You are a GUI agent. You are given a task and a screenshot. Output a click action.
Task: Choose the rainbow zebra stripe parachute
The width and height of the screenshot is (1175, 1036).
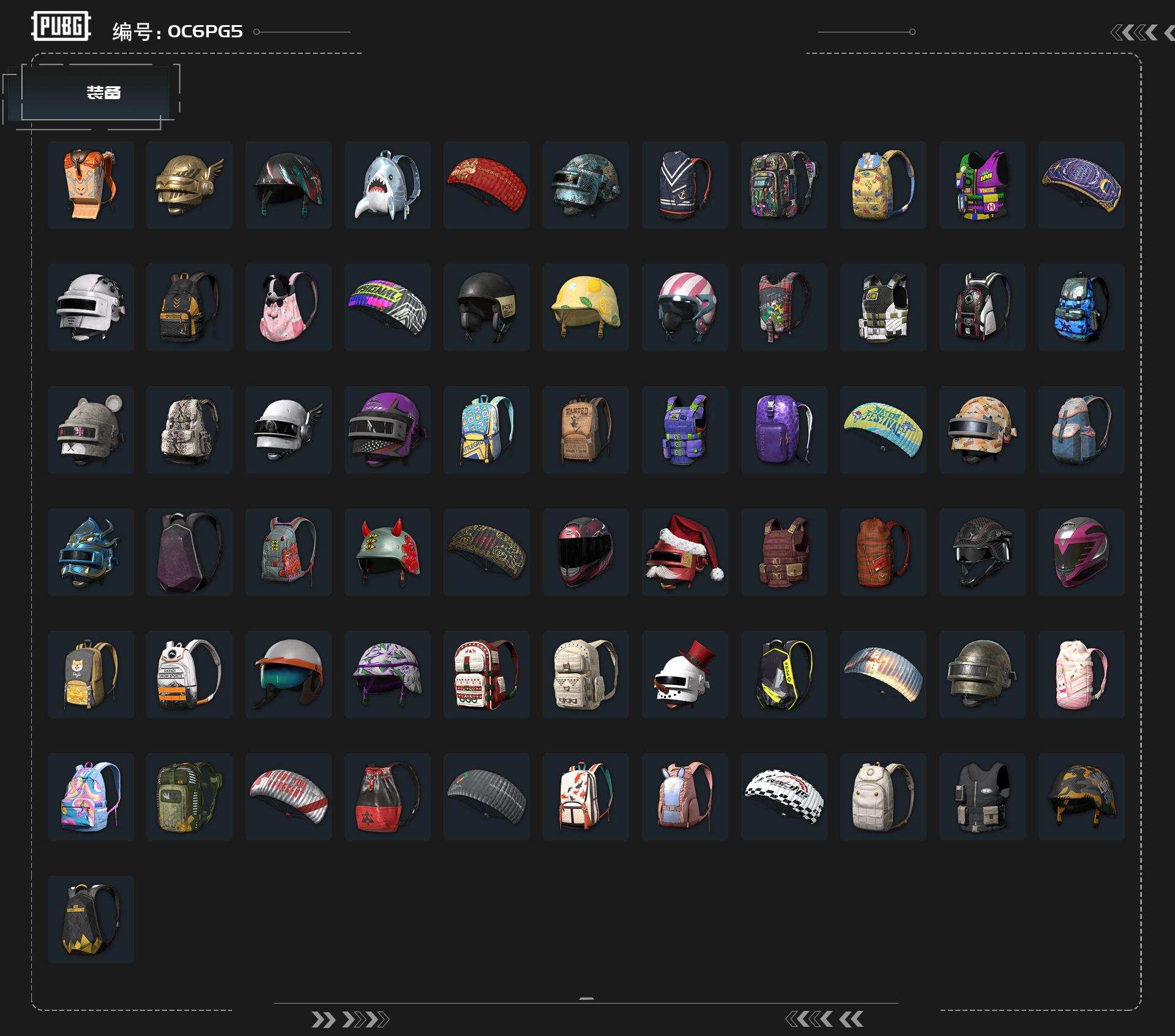point(387,307)
